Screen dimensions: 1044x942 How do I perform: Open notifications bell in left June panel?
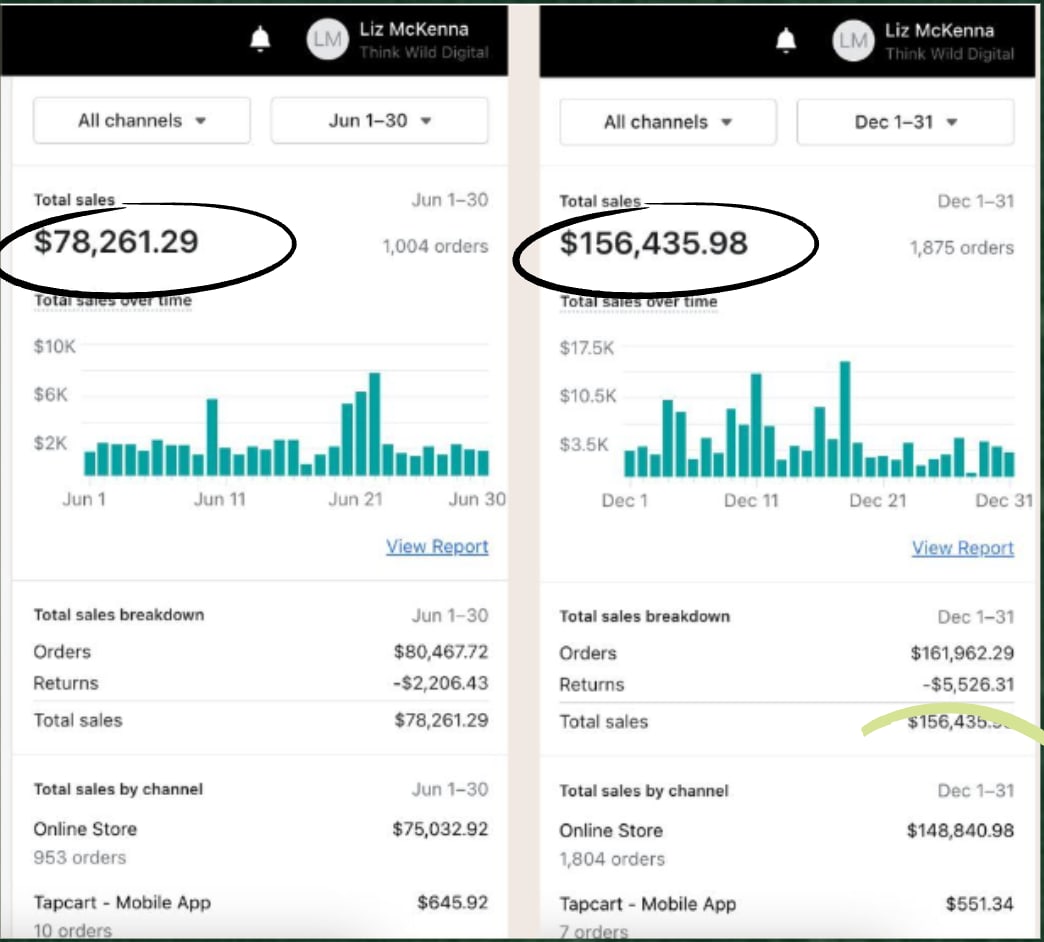coord(260,39)
